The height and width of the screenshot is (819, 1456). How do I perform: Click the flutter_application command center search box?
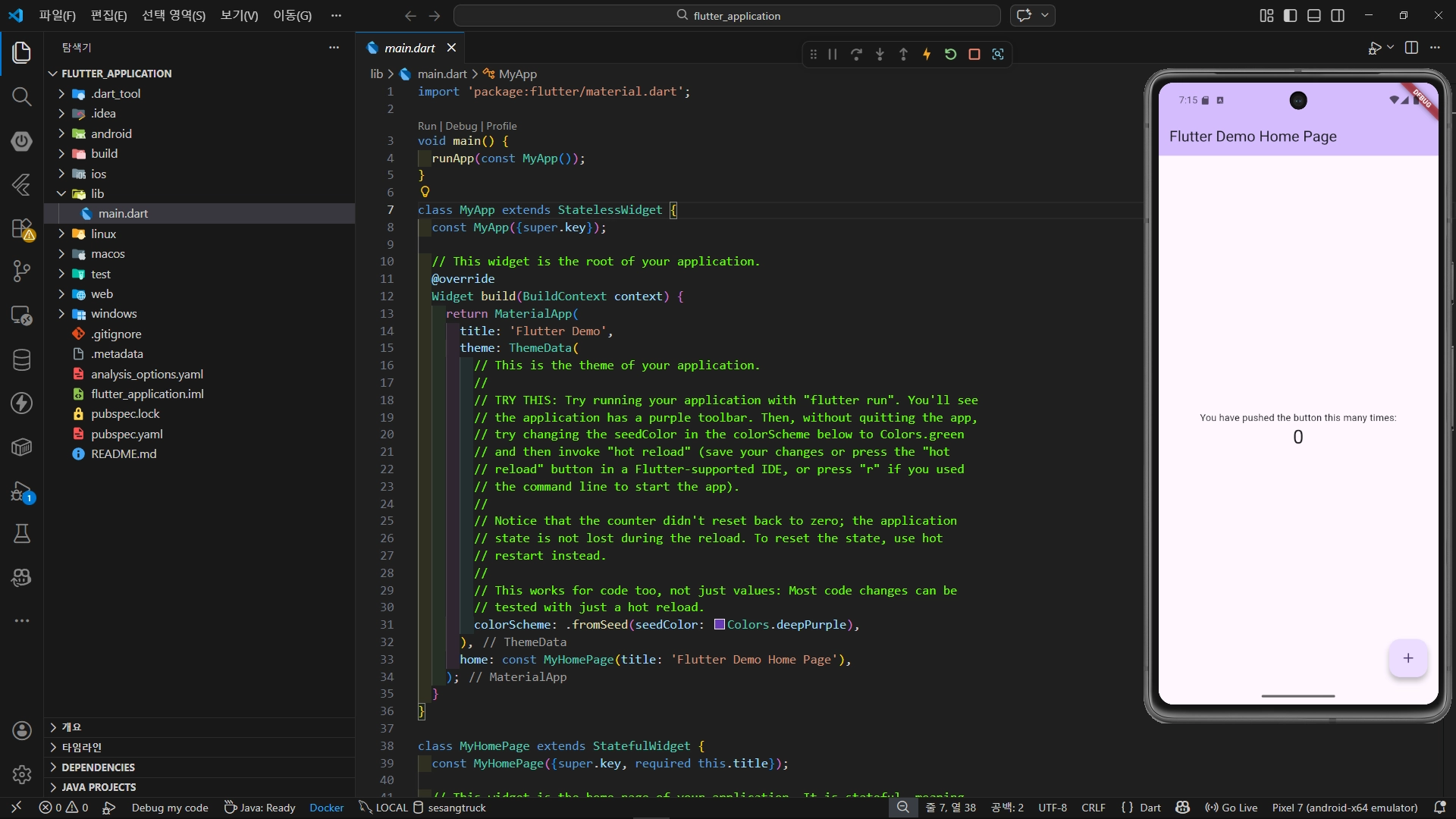727,15
